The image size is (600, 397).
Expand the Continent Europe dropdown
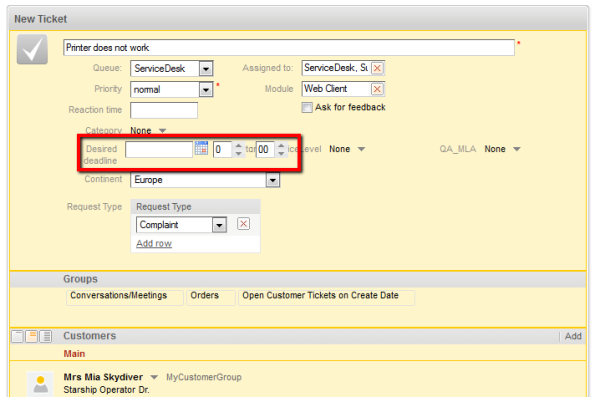pos(273,180)
